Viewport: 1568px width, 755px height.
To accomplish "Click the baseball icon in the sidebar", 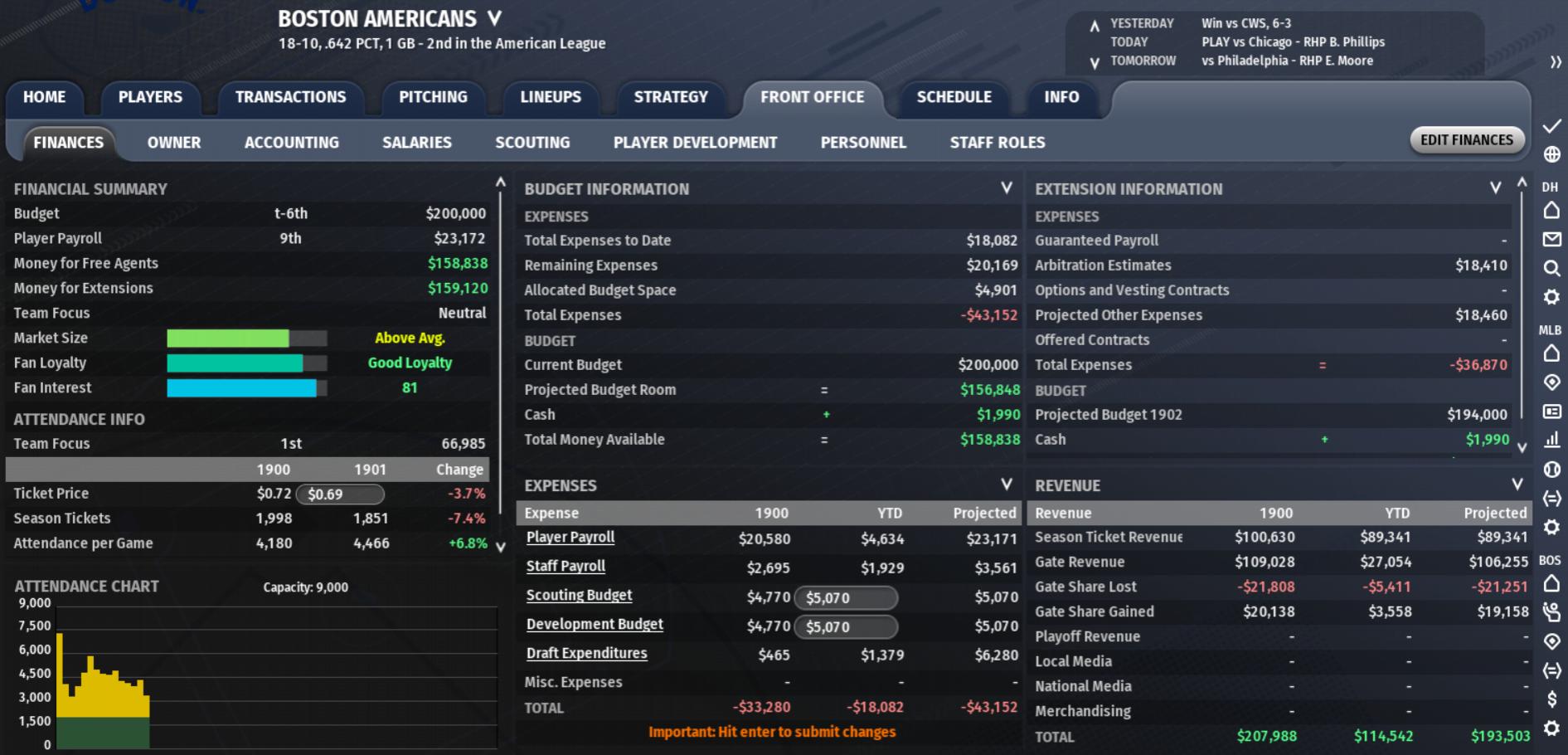I will (1551, 470).
